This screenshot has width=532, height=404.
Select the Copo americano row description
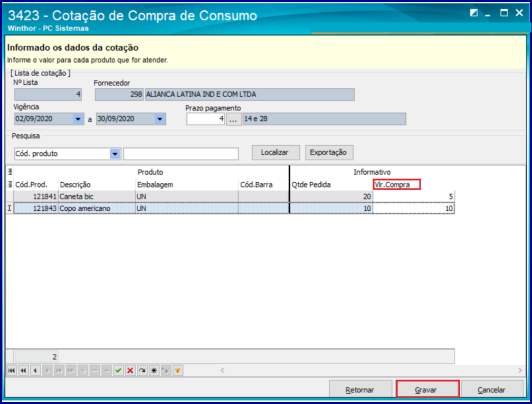point(97,208)
